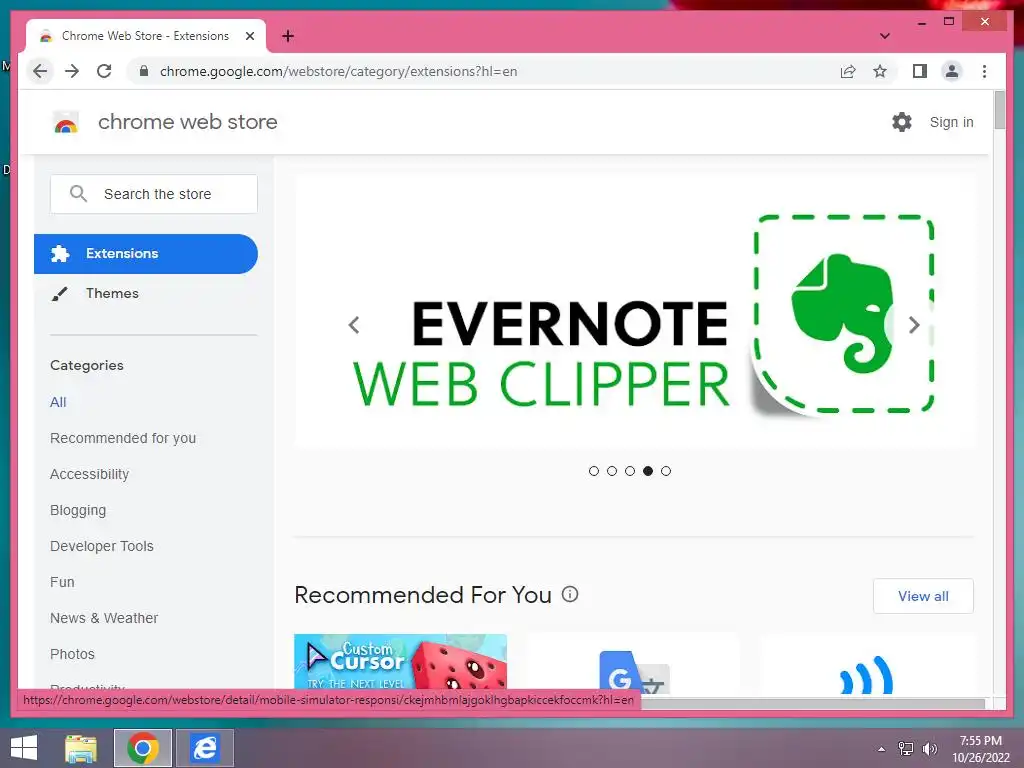Open the News & Weather category
The image size is (1024, 768).
pyautogui.click(x=104, y=618)
